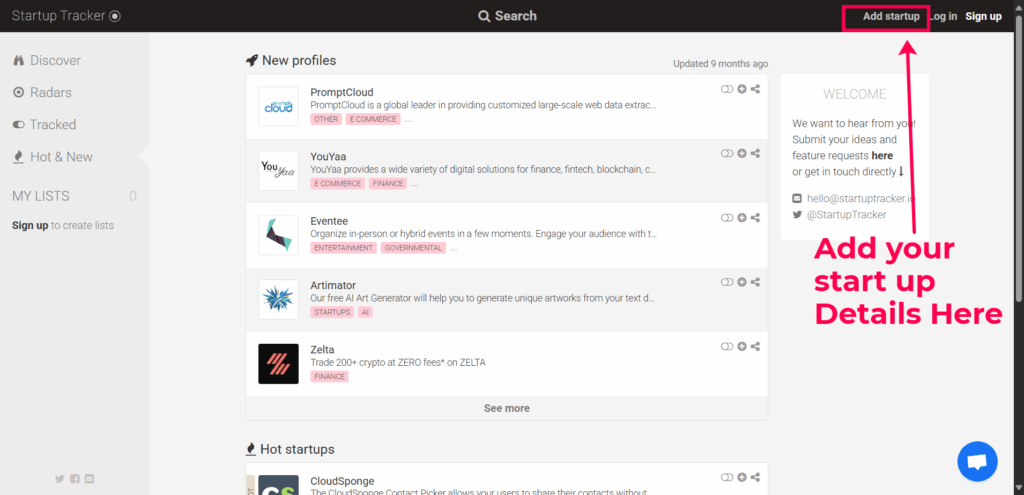Image resolution: width=1024 pixels, height=495 pixels.
Task: Click the OTHER tag on PromptCloud
Action: point(327,120)
